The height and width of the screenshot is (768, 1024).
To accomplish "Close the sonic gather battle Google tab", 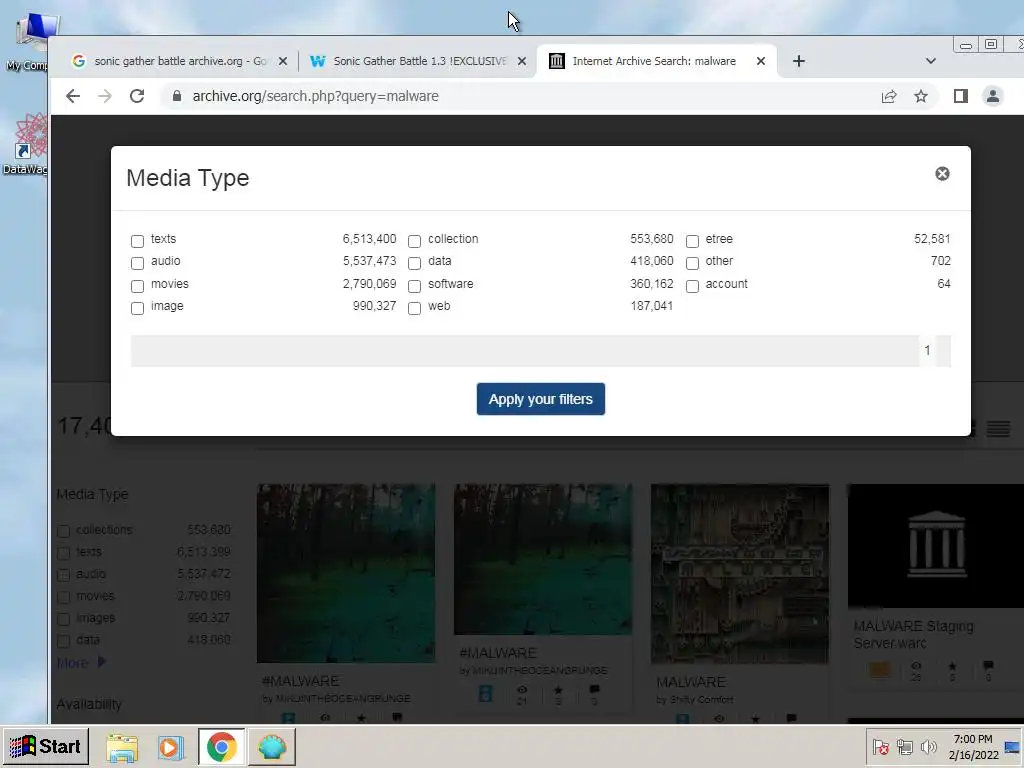I will (x=283, y=61).
